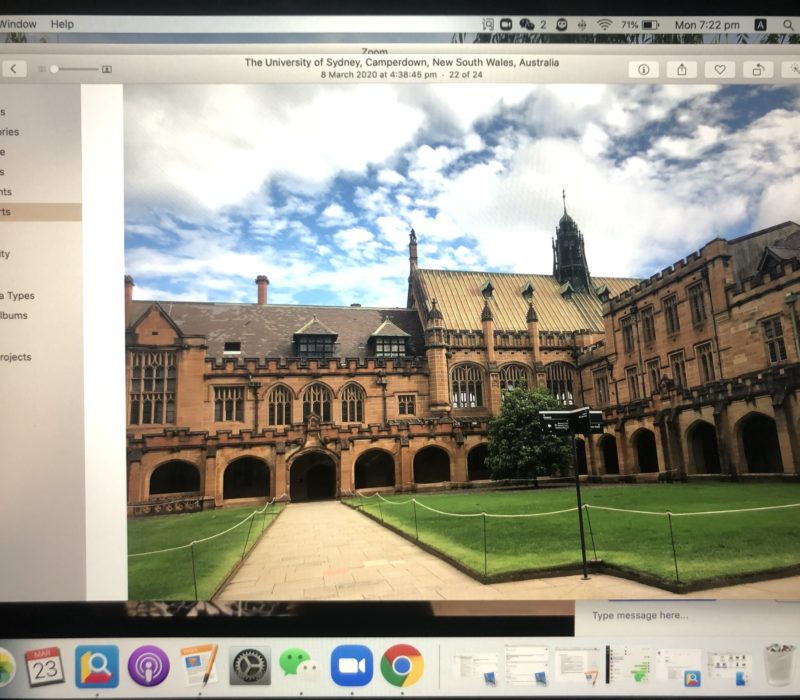Open Spotlight search magnifier
800x700 pixels.
pos(788,24)
